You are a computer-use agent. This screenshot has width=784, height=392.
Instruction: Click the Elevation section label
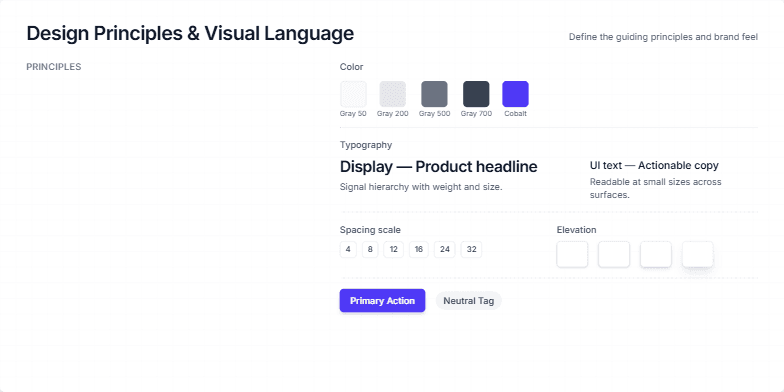576,230
